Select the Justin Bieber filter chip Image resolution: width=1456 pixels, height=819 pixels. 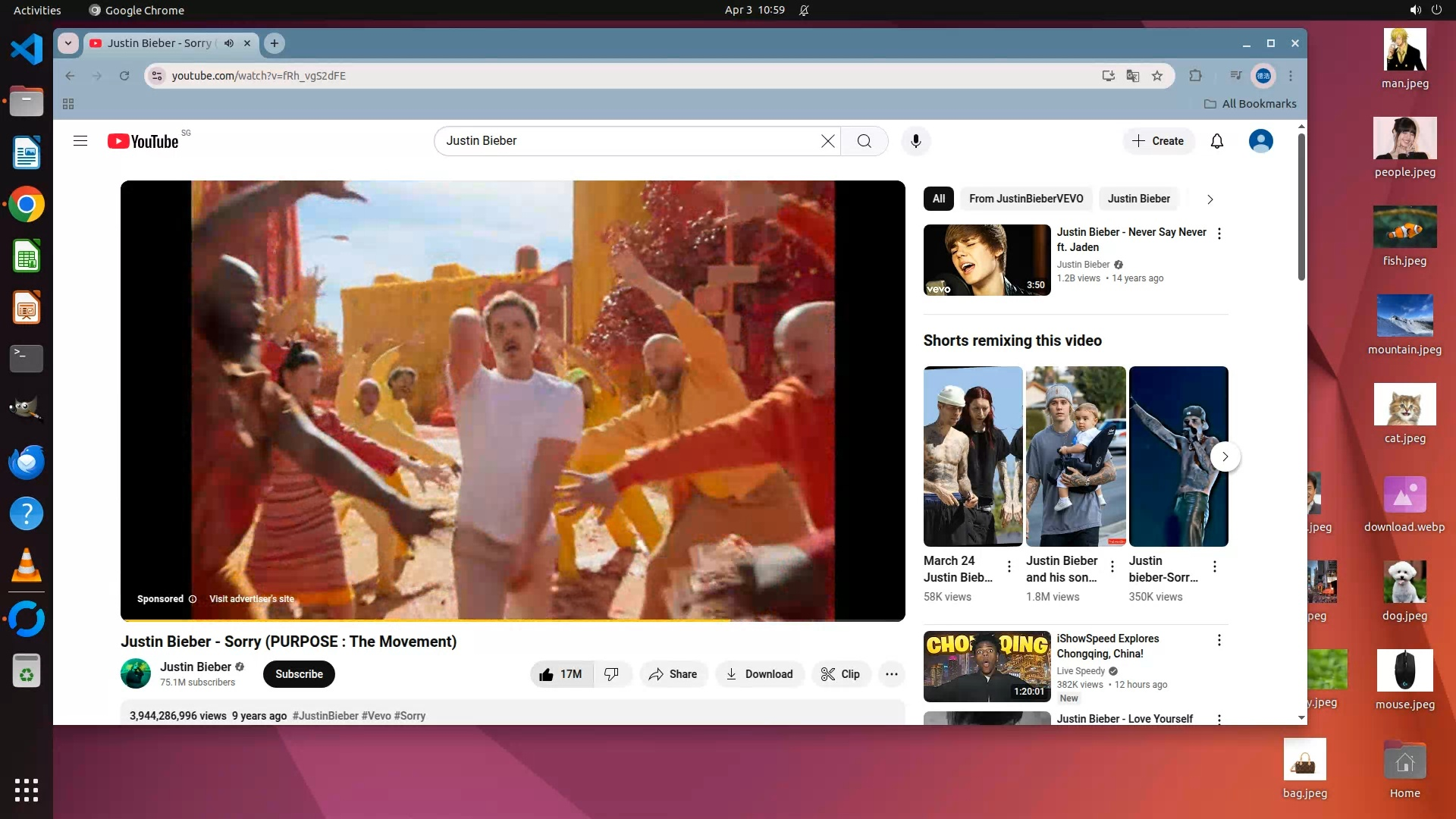1137,199
